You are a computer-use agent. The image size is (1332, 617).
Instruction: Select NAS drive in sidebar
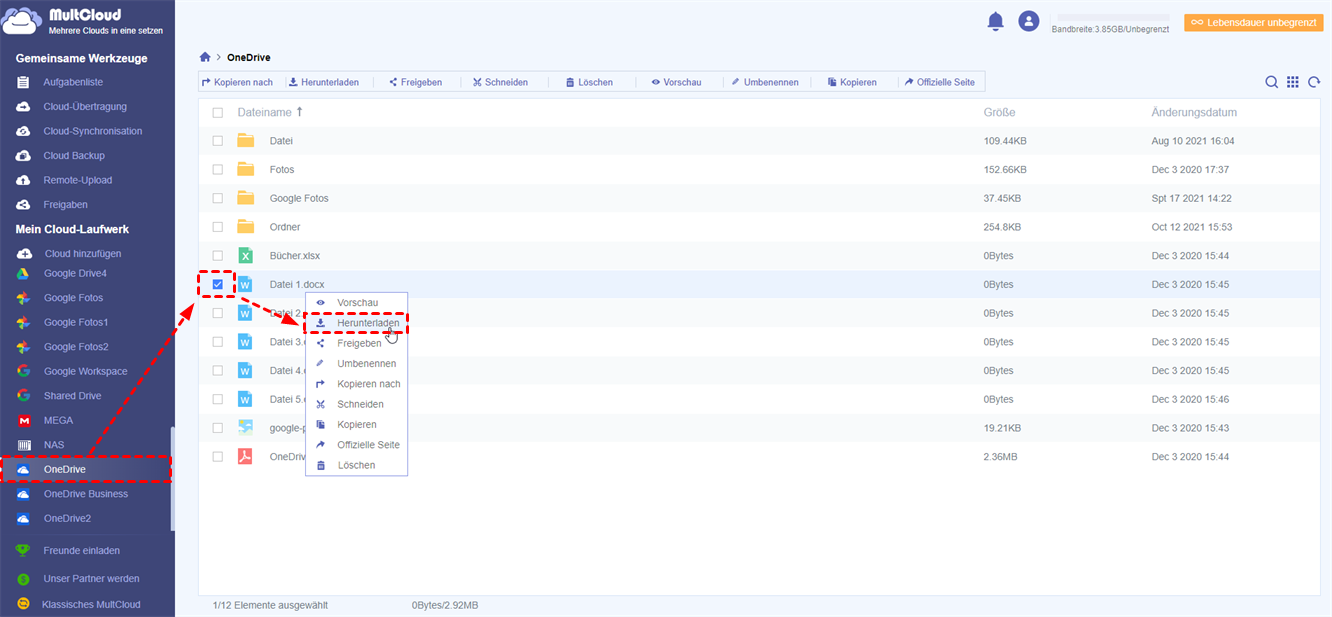pyautogui.click(x=54, y=445)
